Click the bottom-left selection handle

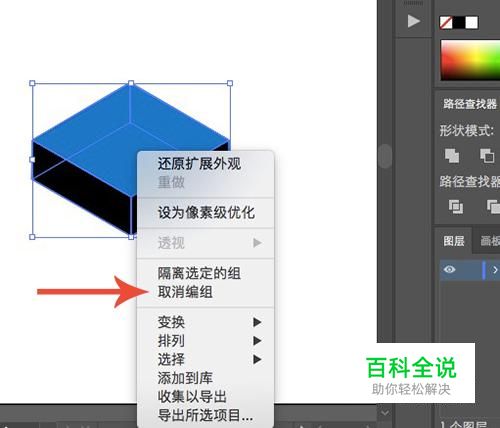pos(32,237)
